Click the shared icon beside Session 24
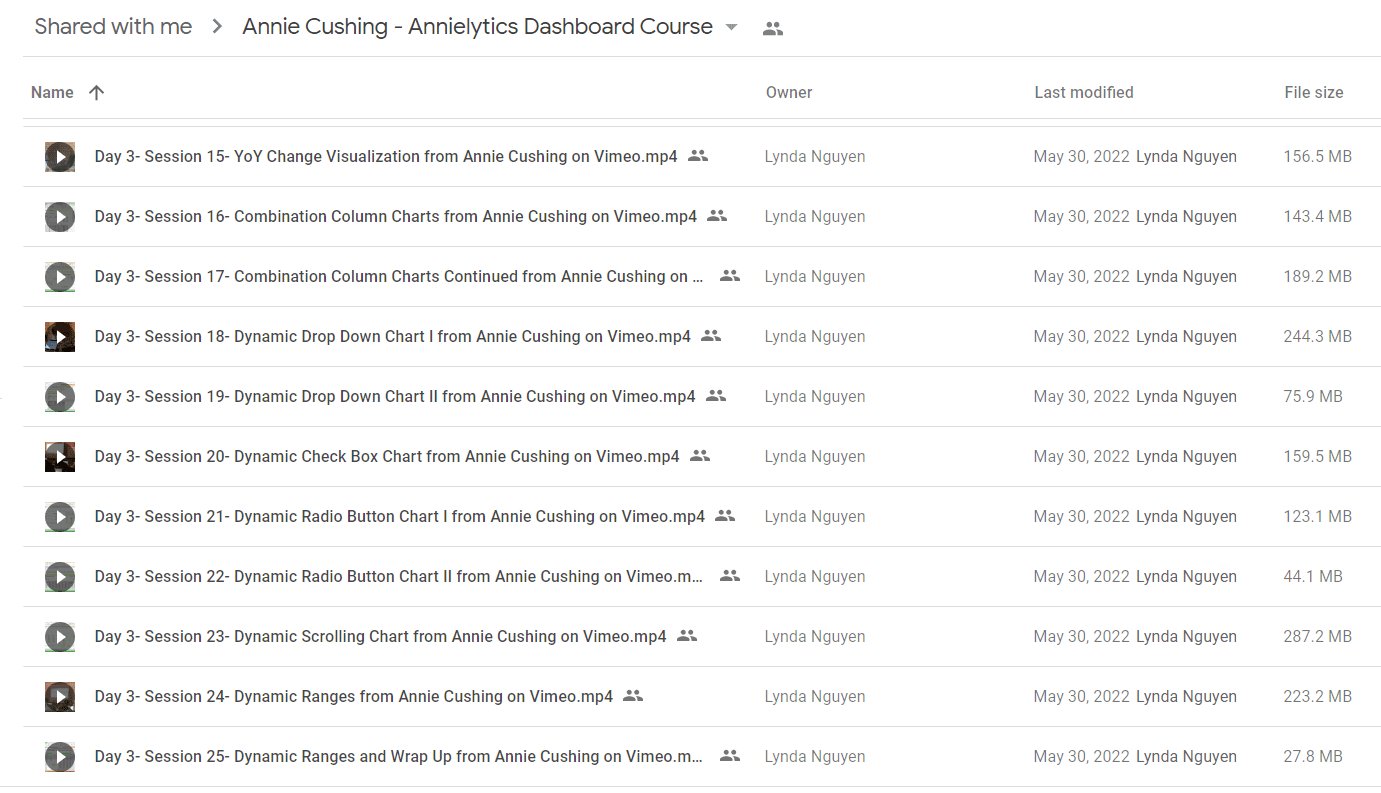 click(x=633, y=696)
